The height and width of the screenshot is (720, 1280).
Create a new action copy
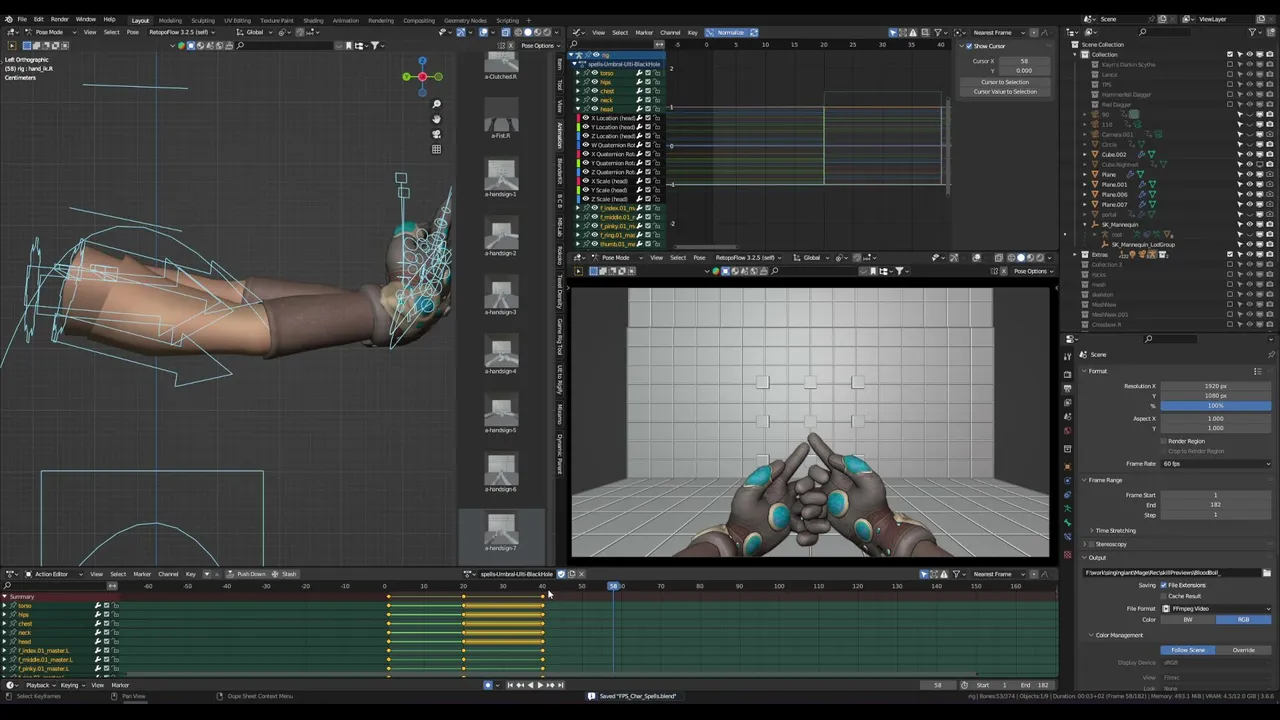(571, 574)
